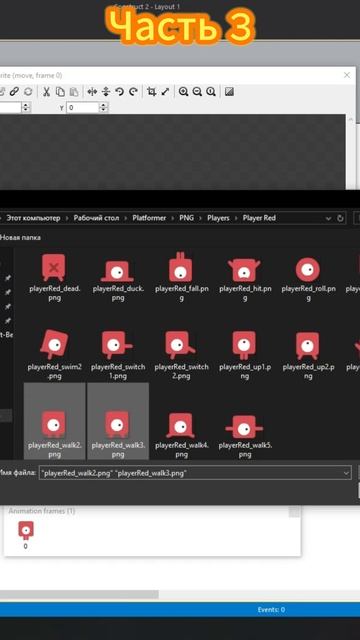Select the Crop tool icon
360x640 pixels.
point(151,91)
